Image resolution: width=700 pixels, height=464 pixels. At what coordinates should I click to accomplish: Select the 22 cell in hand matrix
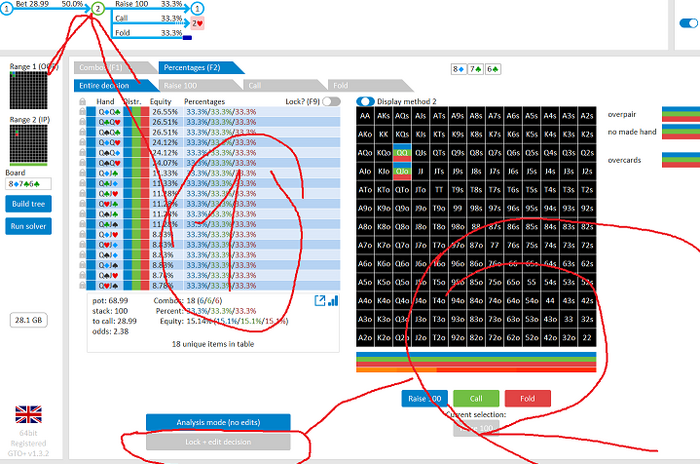pyautogui.click(x=587, y=338)
